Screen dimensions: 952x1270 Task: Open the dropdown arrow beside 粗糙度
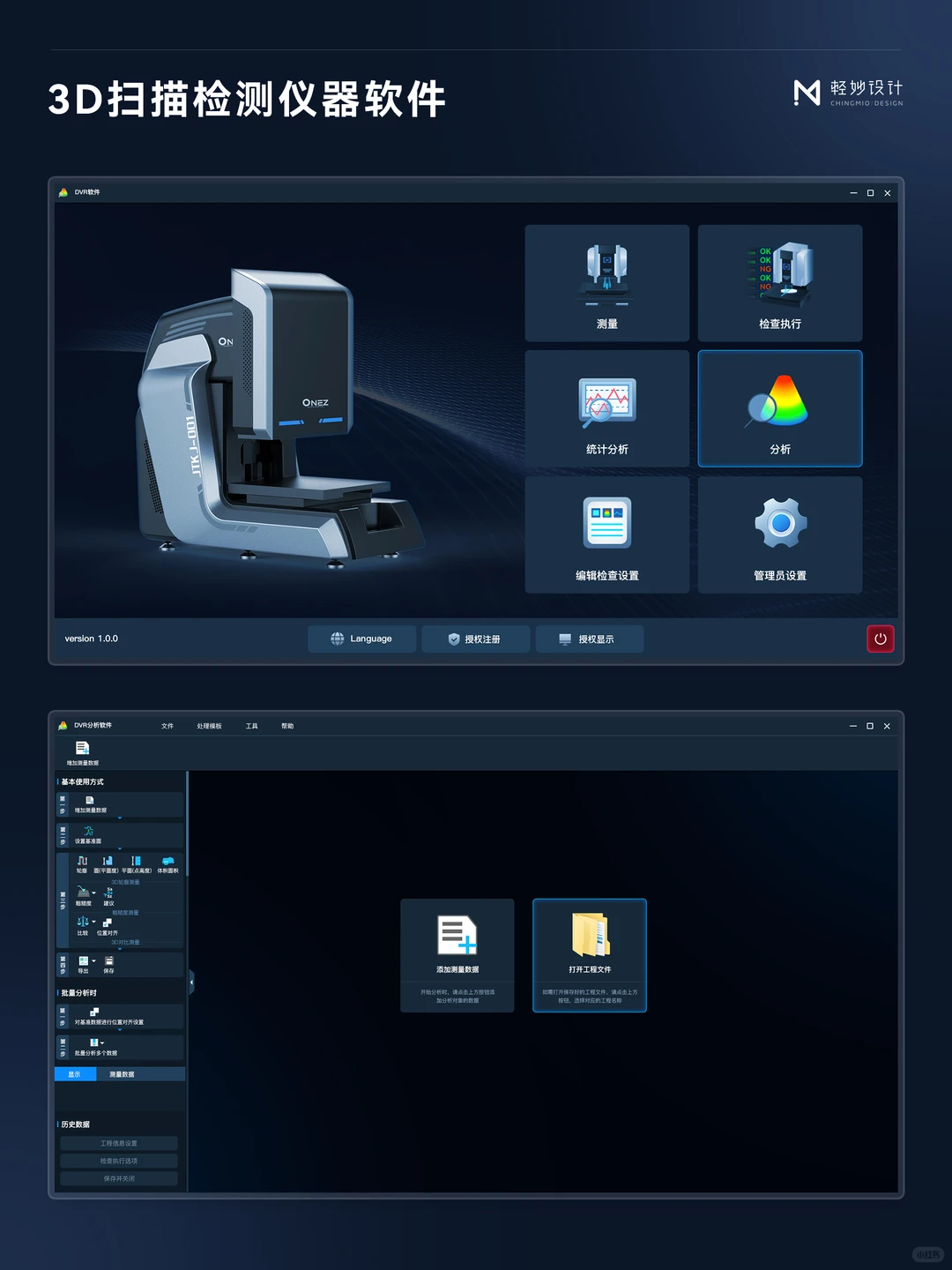(94, 893)
